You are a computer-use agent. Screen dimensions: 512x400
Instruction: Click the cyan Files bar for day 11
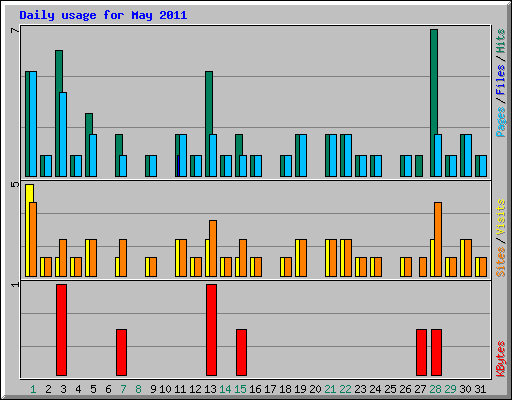coord(183,155)
